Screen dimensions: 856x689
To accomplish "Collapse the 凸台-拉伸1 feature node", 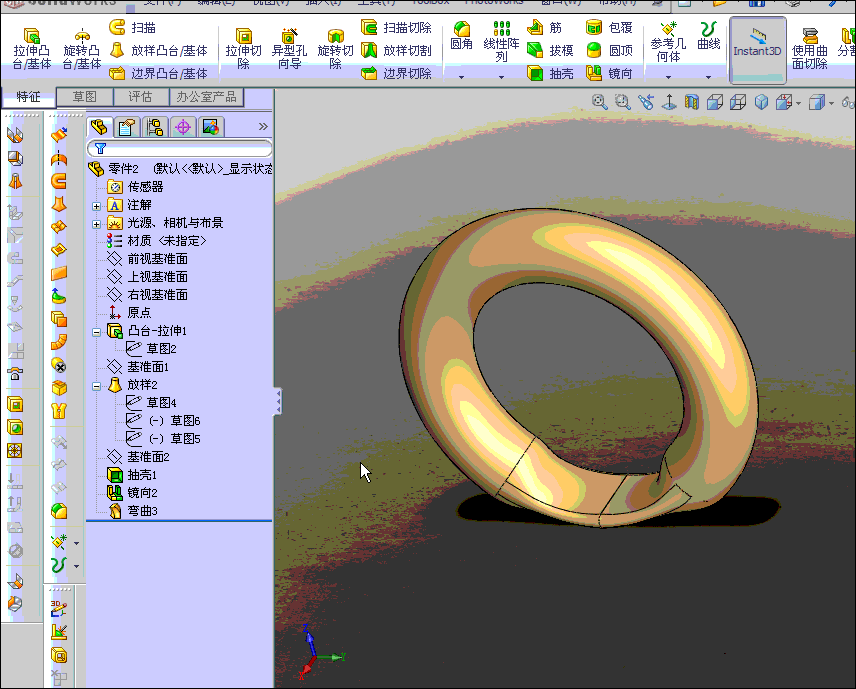I will click(97, 332).
